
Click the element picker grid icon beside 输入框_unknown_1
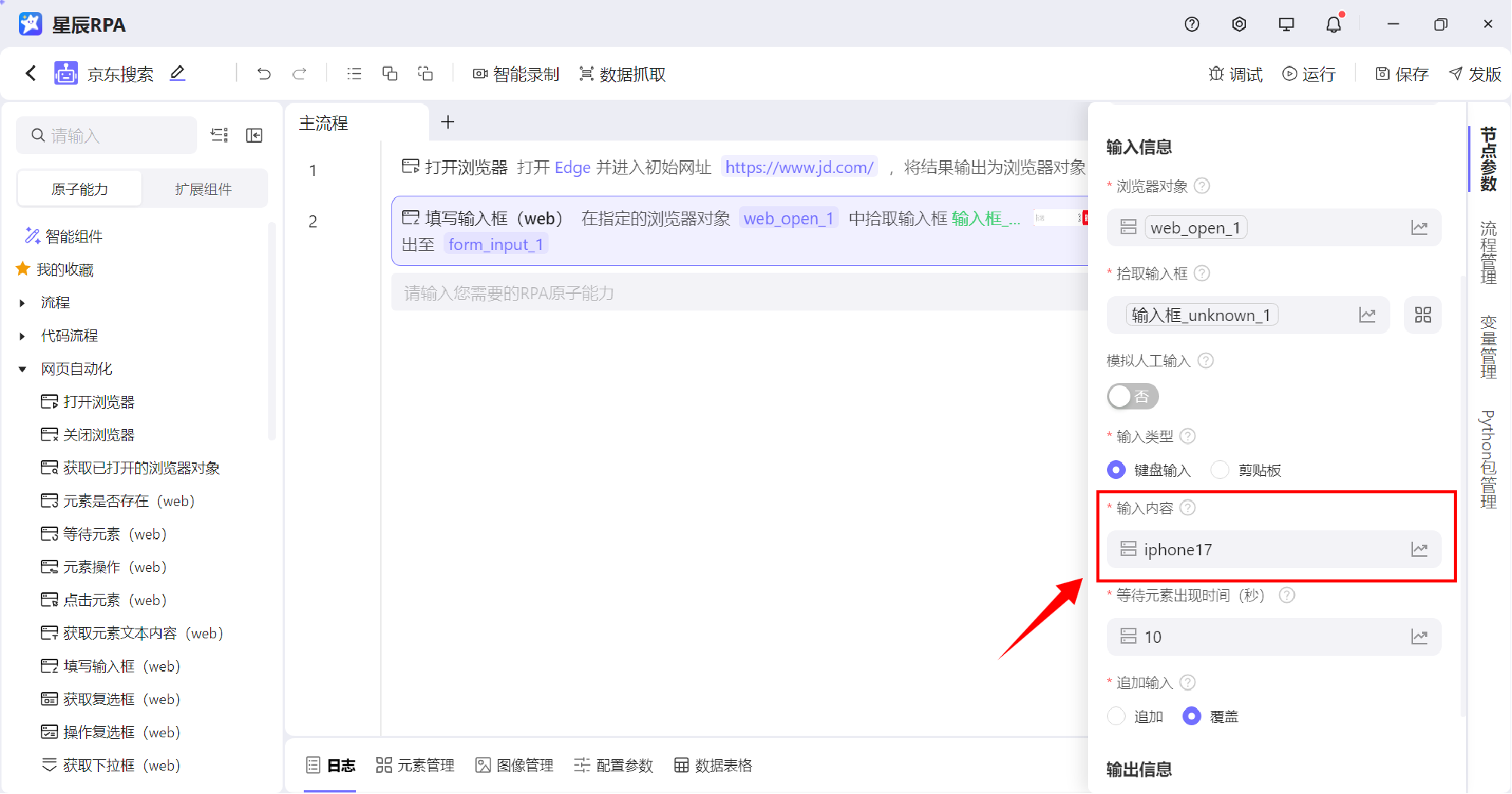1423,315
